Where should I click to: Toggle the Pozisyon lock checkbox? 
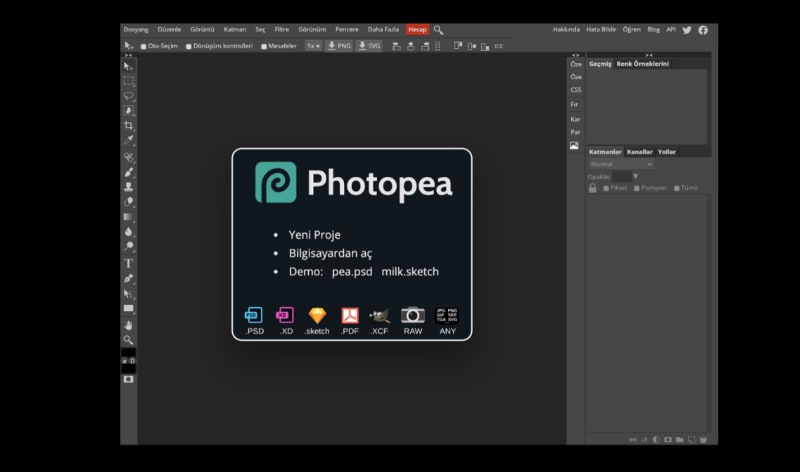(637, 188)
